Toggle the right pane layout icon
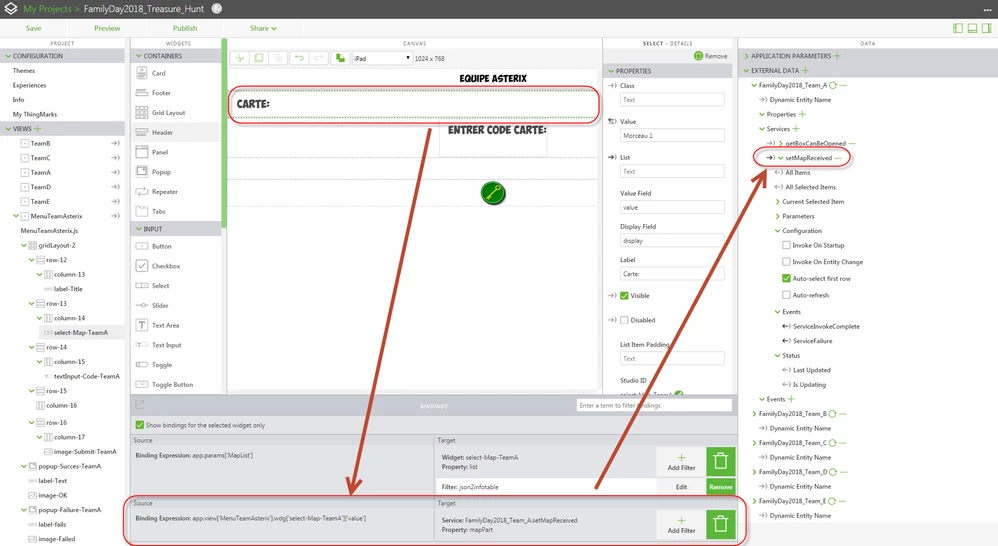Image resolution: width=998 pixels, height=546 pixels. point(986,28)
